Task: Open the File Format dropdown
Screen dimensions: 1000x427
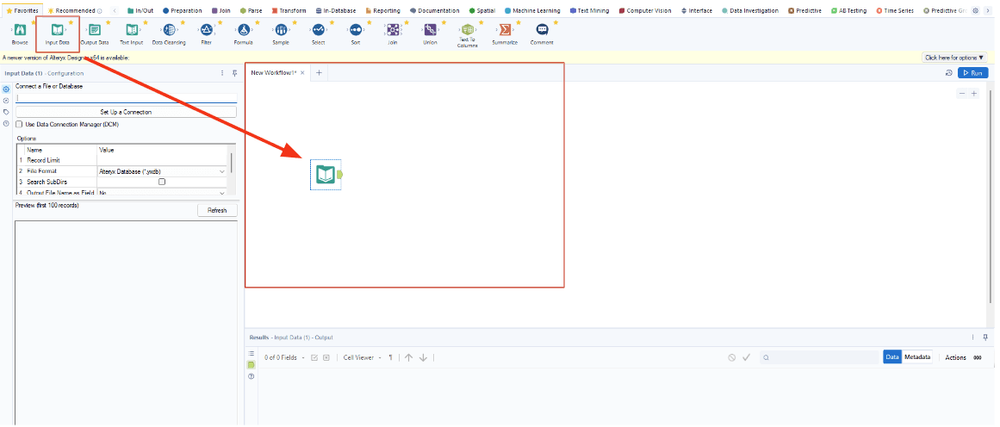Action: pos(222,171)
